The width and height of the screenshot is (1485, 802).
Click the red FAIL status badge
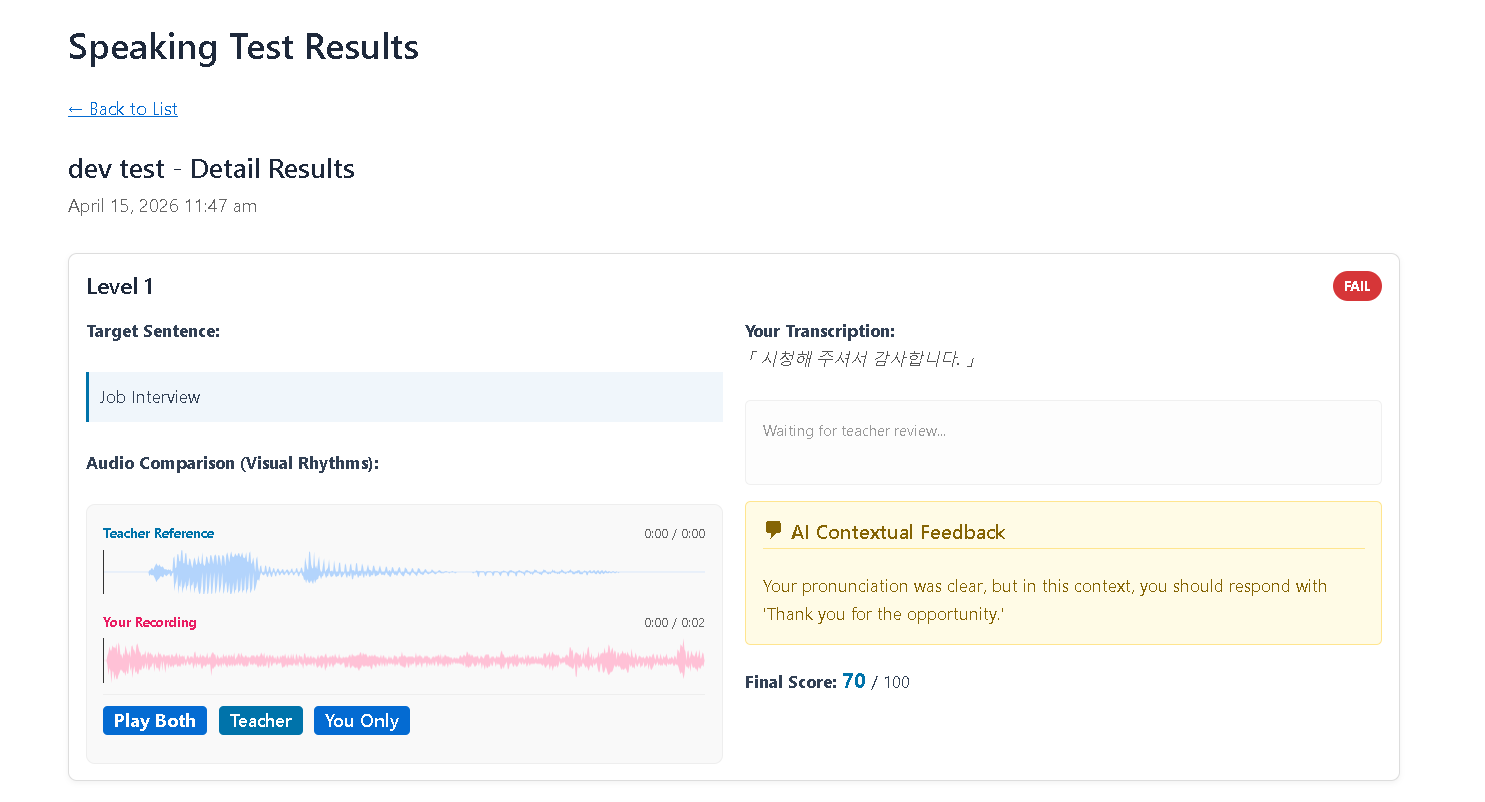pos(1357,287)
